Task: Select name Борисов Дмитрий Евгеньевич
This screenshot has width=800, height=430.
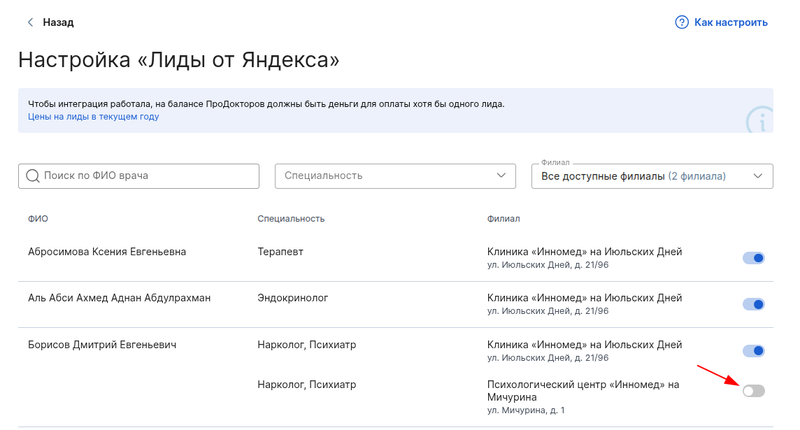Action: click(102, 345)
